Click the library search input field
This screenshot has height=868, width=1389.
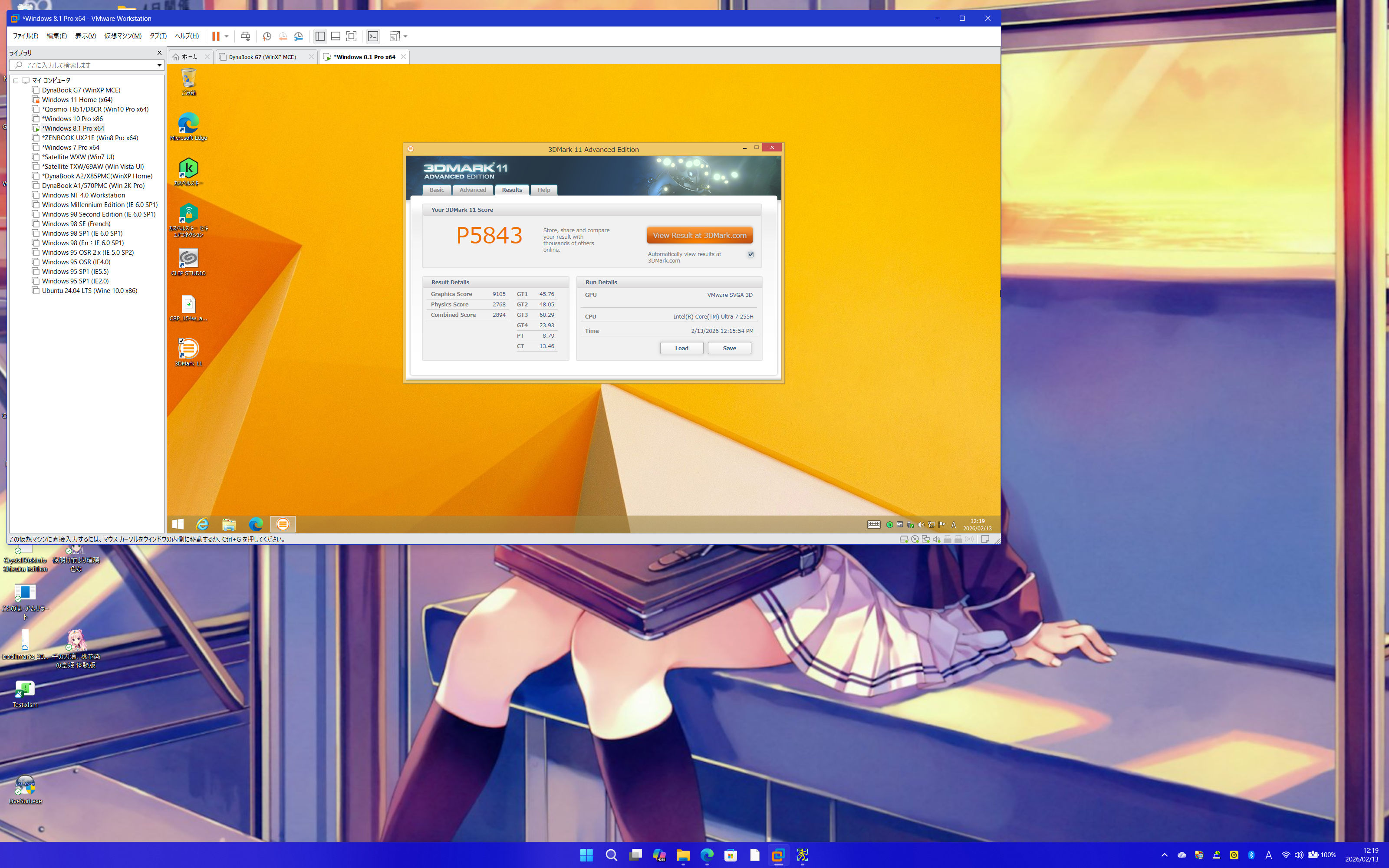[x=86, y=65]
